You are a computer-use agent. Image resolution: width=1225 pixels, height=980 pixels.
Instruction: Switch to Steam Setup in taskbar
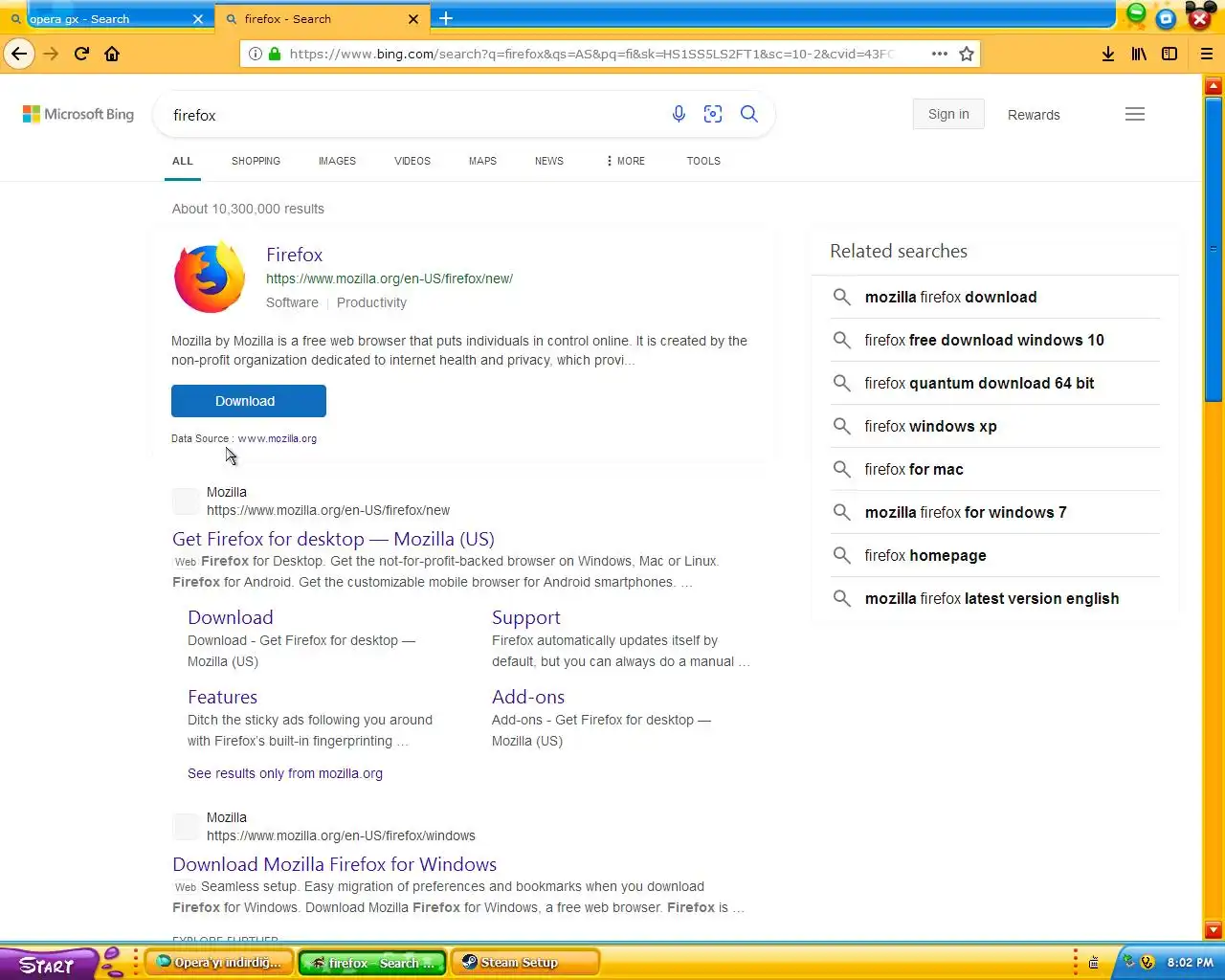coord(525,963)
